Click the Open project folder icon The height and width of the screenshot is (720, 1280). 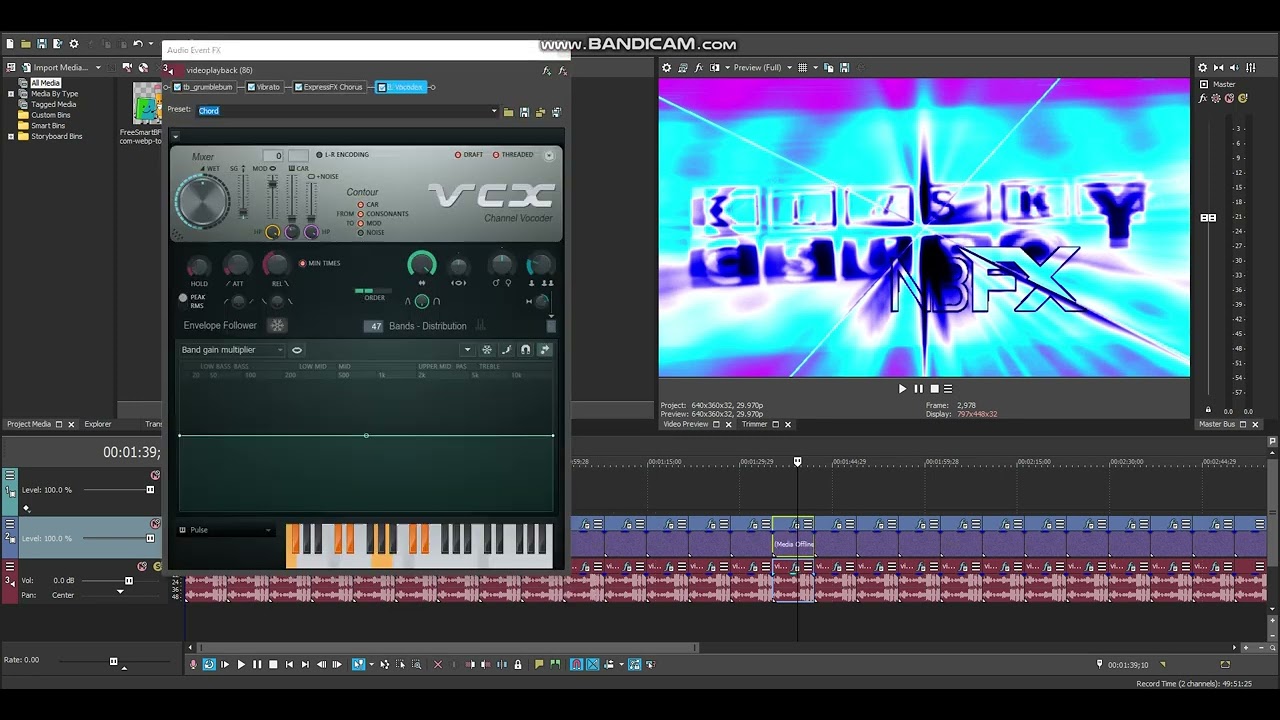tap(26, 44)
